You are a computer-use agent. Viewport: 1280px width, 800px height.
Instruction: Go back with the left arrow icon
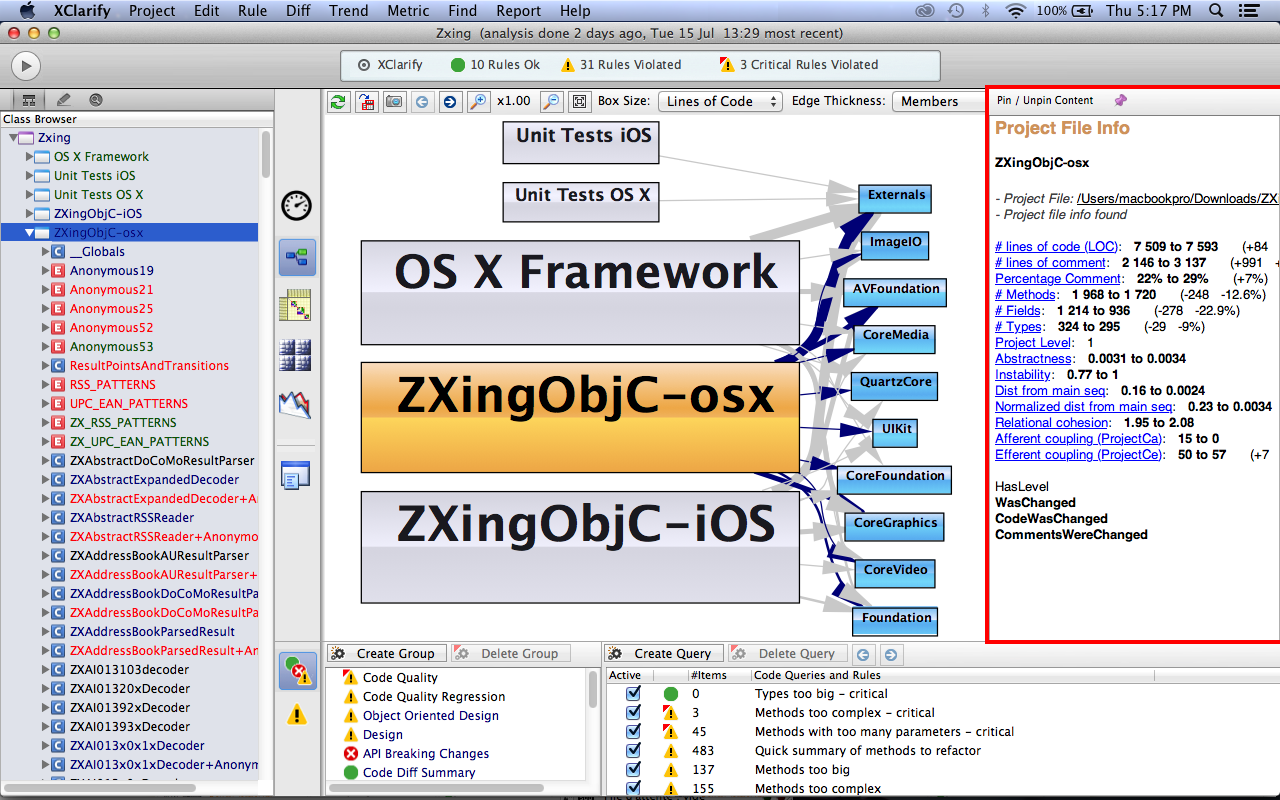[422, 102]
